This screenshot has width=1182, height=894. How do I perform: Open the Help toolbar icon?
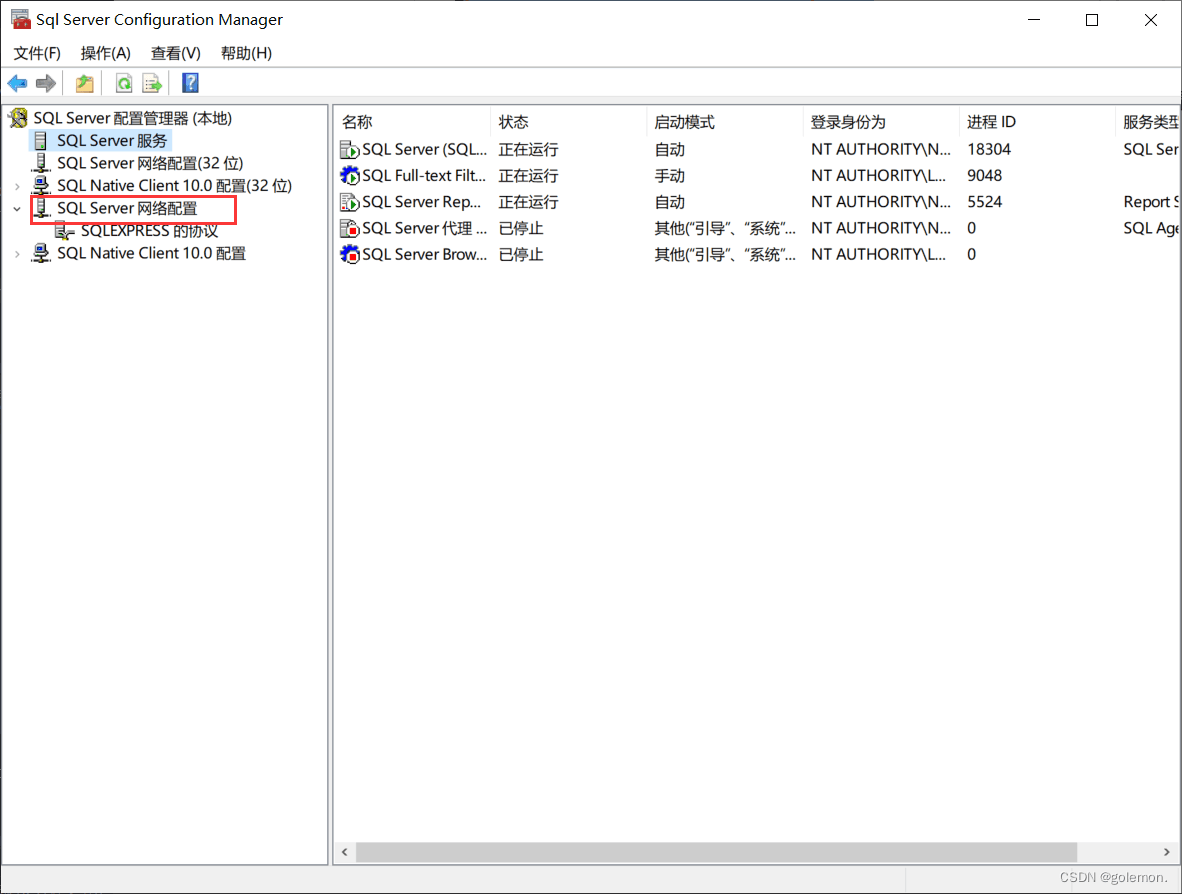190,83
